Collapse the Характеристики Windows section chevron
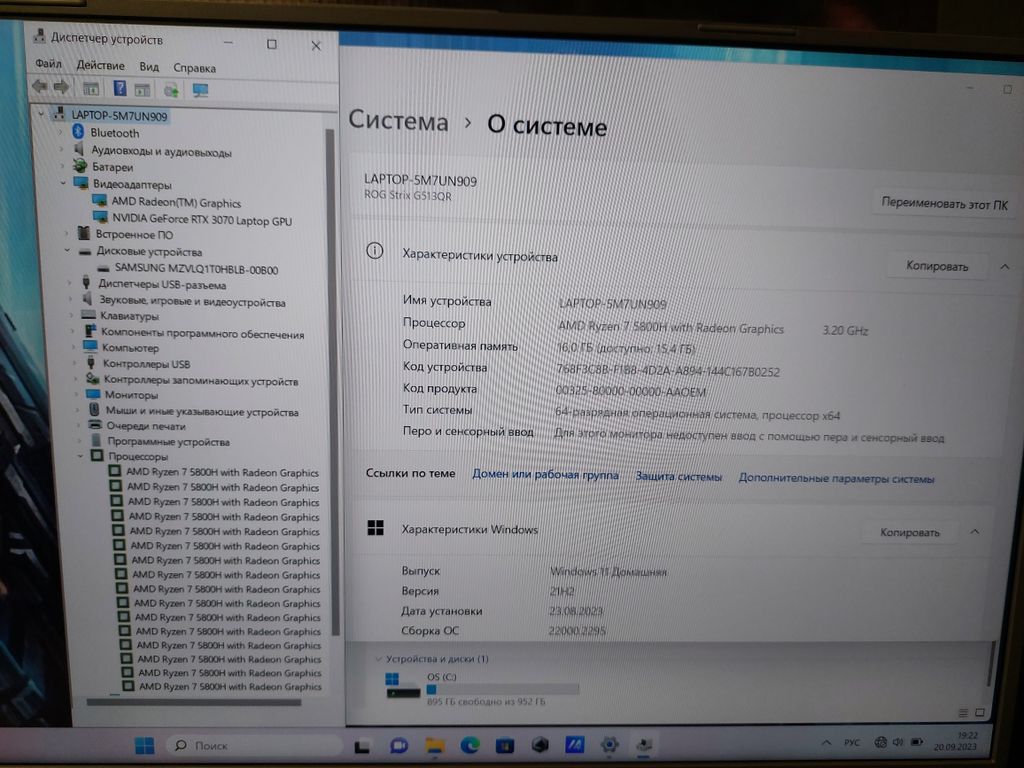The width and height of the screenshot is (1024, 768). point(975,532)
